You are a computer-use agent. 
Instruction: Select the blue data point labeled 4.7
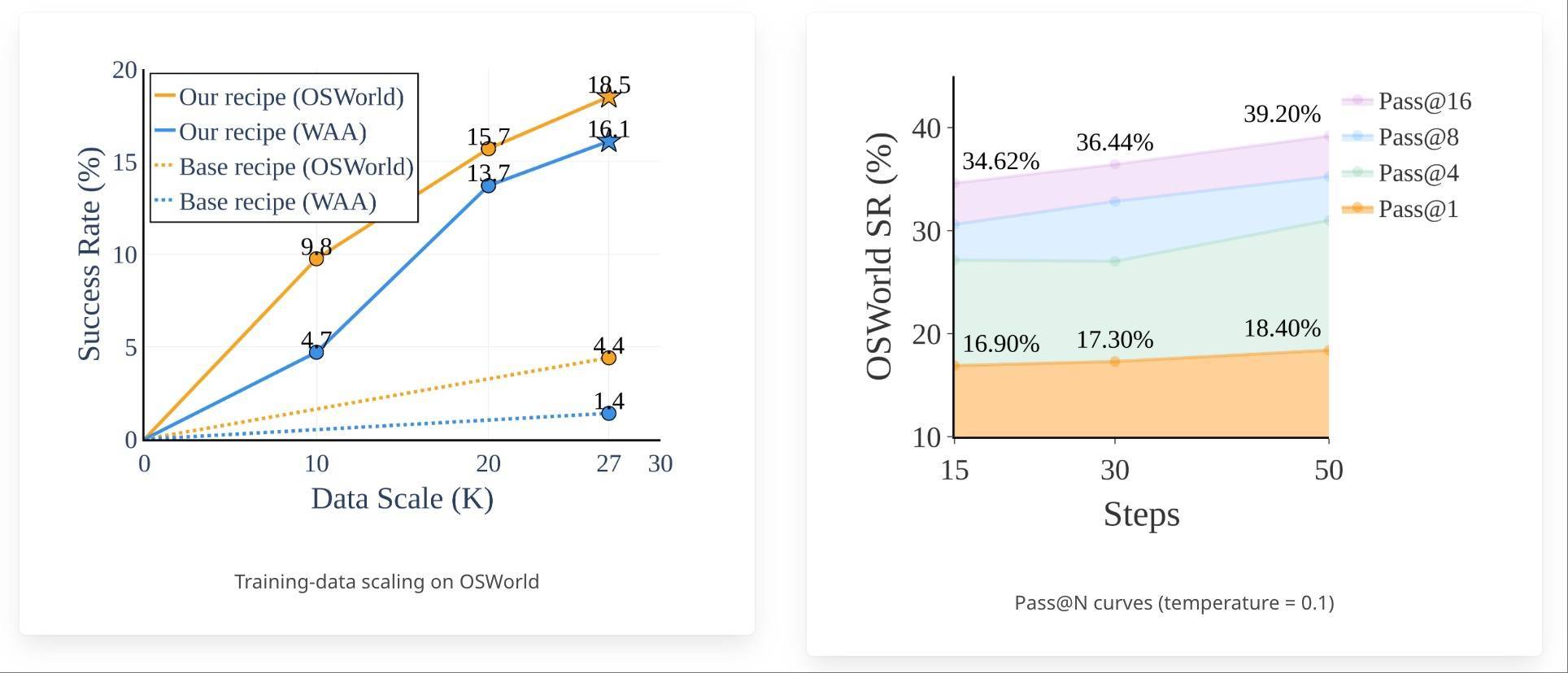[x=316, y=352]
